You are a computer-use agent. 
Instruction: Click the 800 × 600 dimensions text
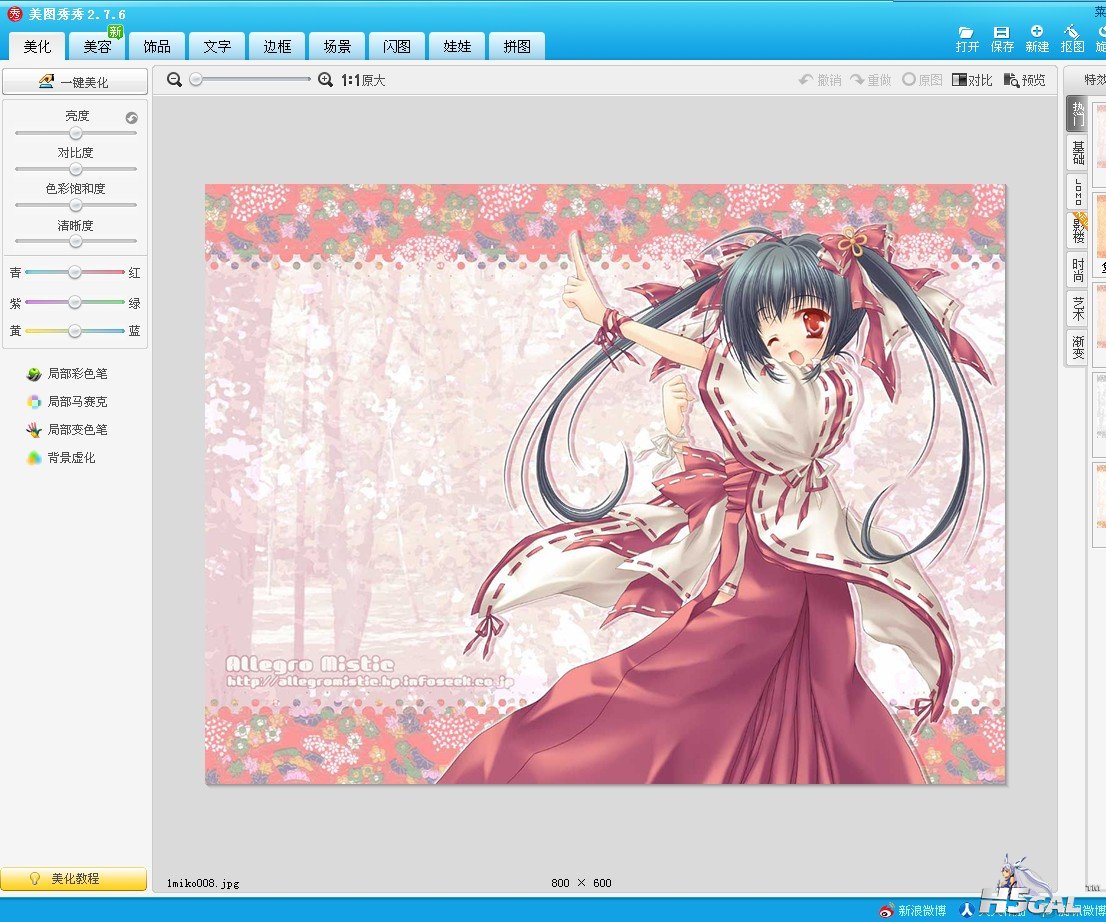click(x=581, y=883)
